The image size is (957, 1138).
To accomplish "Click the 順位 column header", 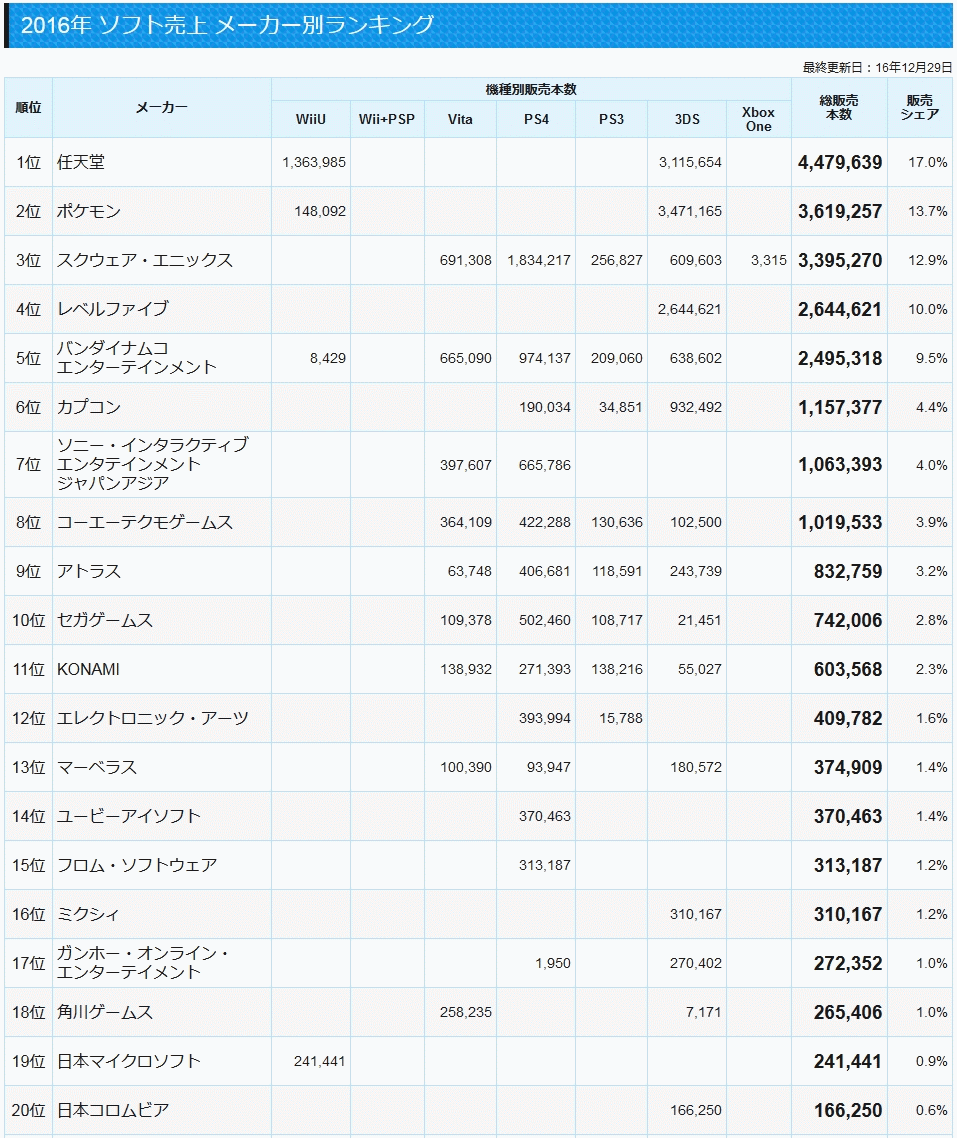I will pyautogui.click(x=28, y=107).
